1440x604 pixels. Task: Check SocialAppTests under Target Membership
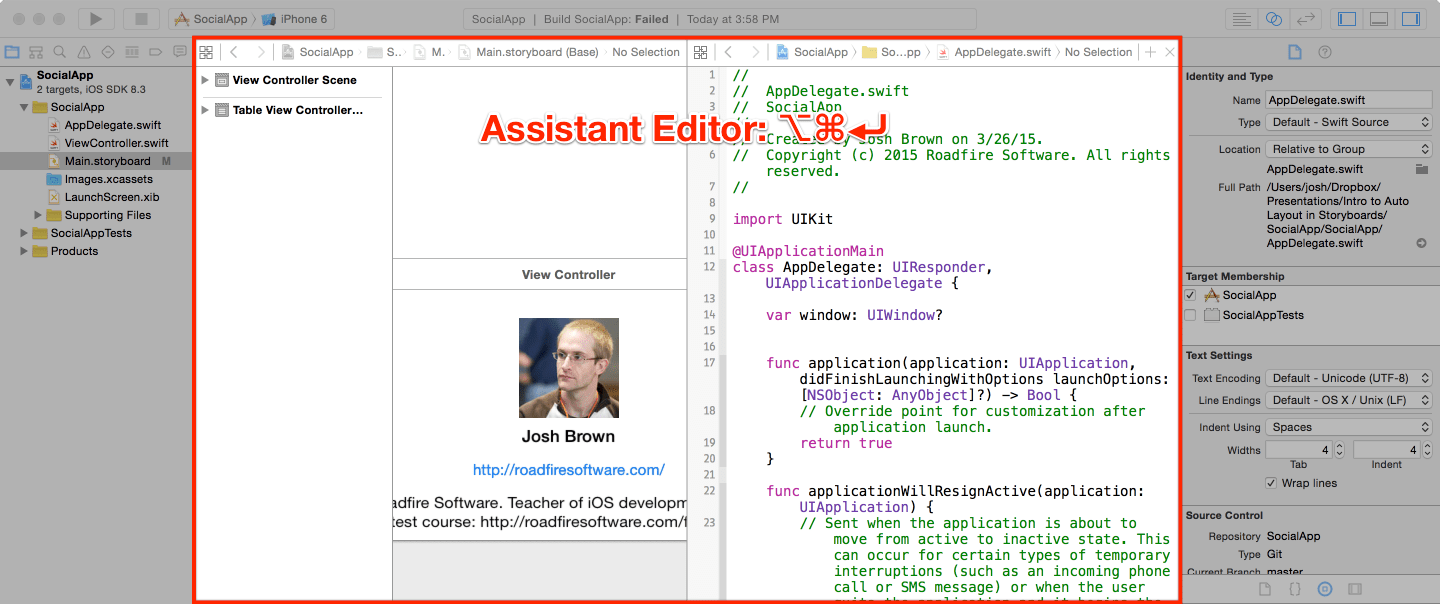[x=1190, y=315]
